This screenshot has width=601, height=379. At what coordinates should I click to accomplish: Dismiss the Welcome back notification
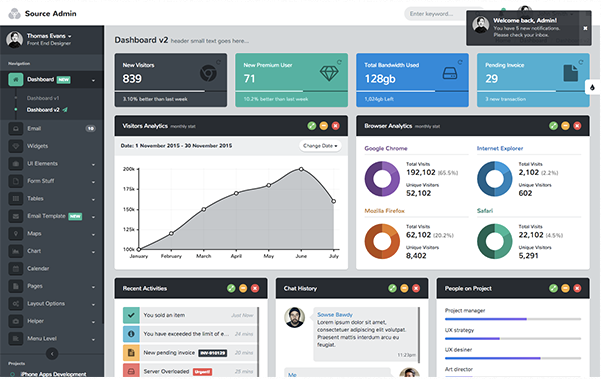point(585,28)
